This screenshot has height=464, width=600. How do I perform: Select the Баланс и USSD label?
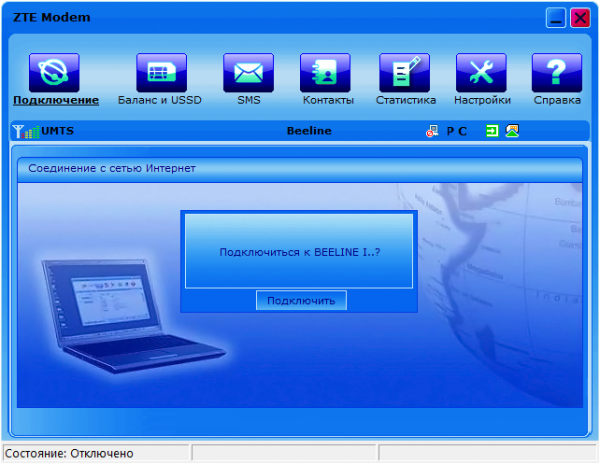click(160, 100)
